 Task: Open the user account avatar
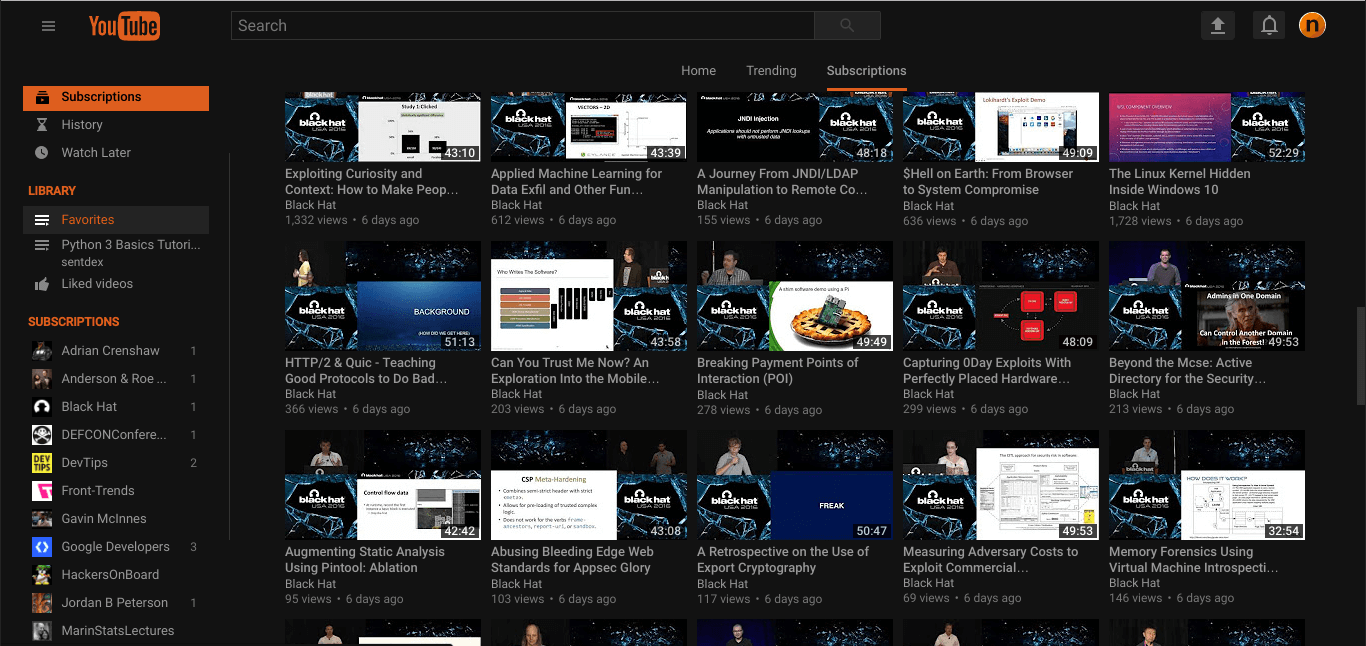[x=1312, y=26]
